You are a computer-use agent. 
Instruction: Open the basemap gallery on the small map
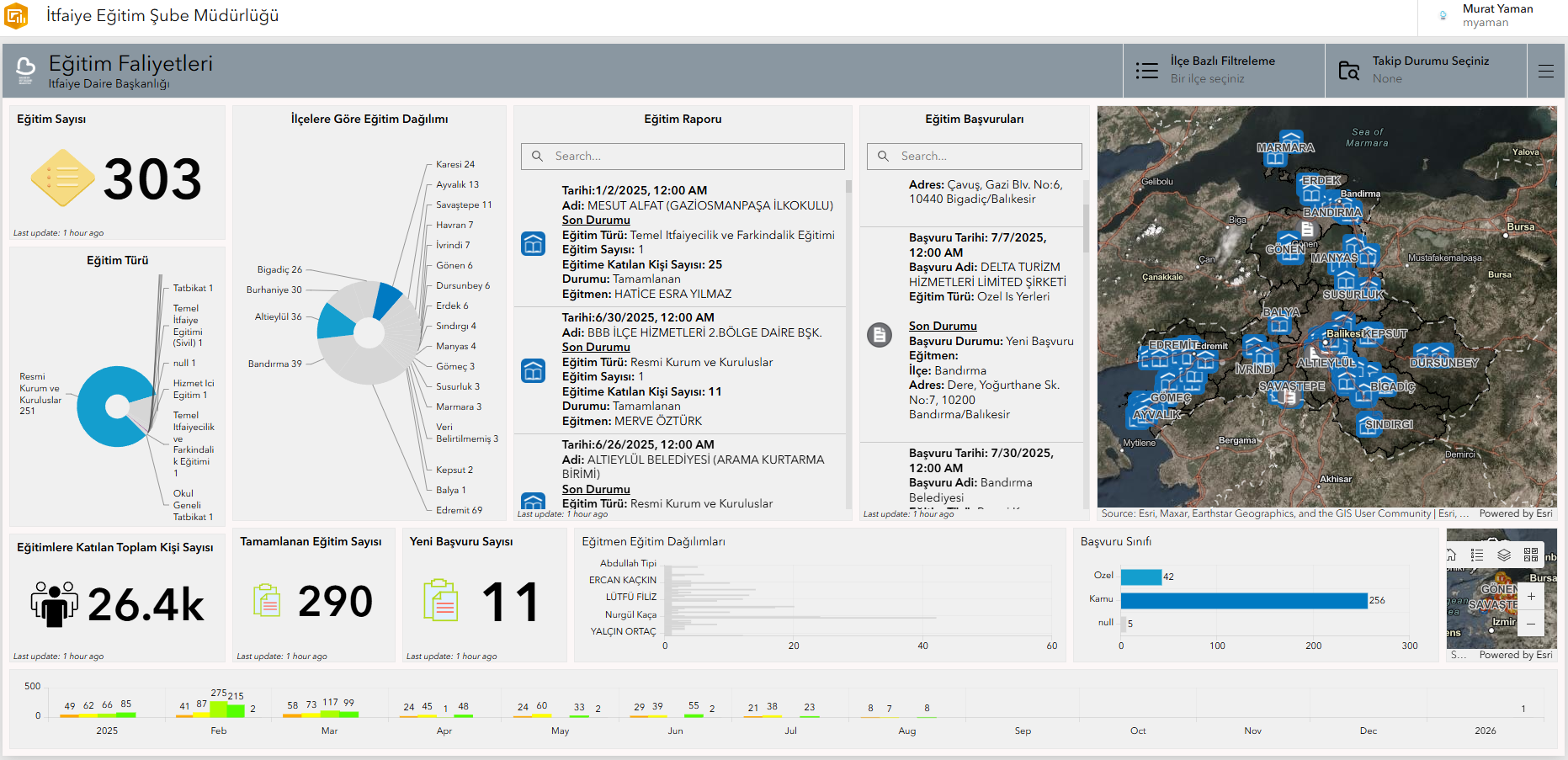click(1531, 555)
